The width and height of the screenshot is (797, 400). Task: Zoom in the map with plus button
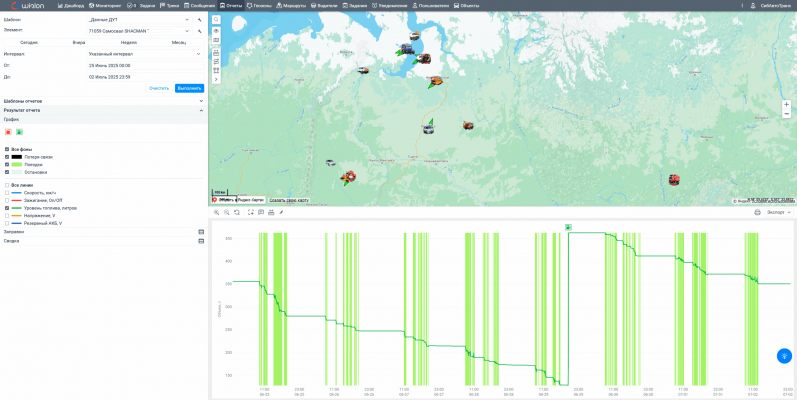click(x=787, y=104)
